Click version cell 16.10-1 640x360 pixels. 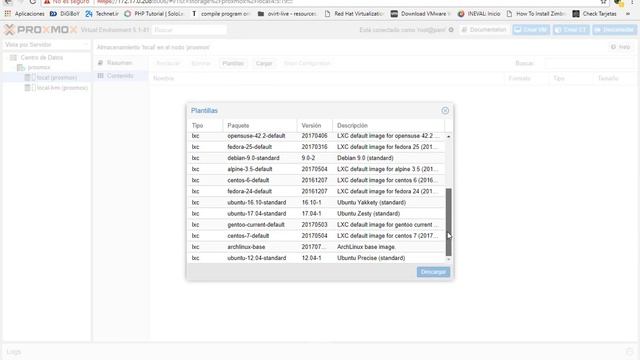311,202
